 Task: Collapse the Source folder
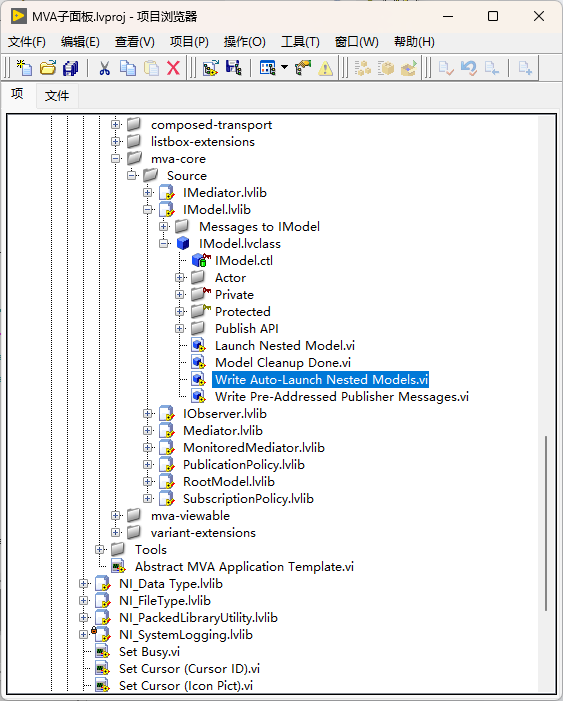click(x=131, y=176)
